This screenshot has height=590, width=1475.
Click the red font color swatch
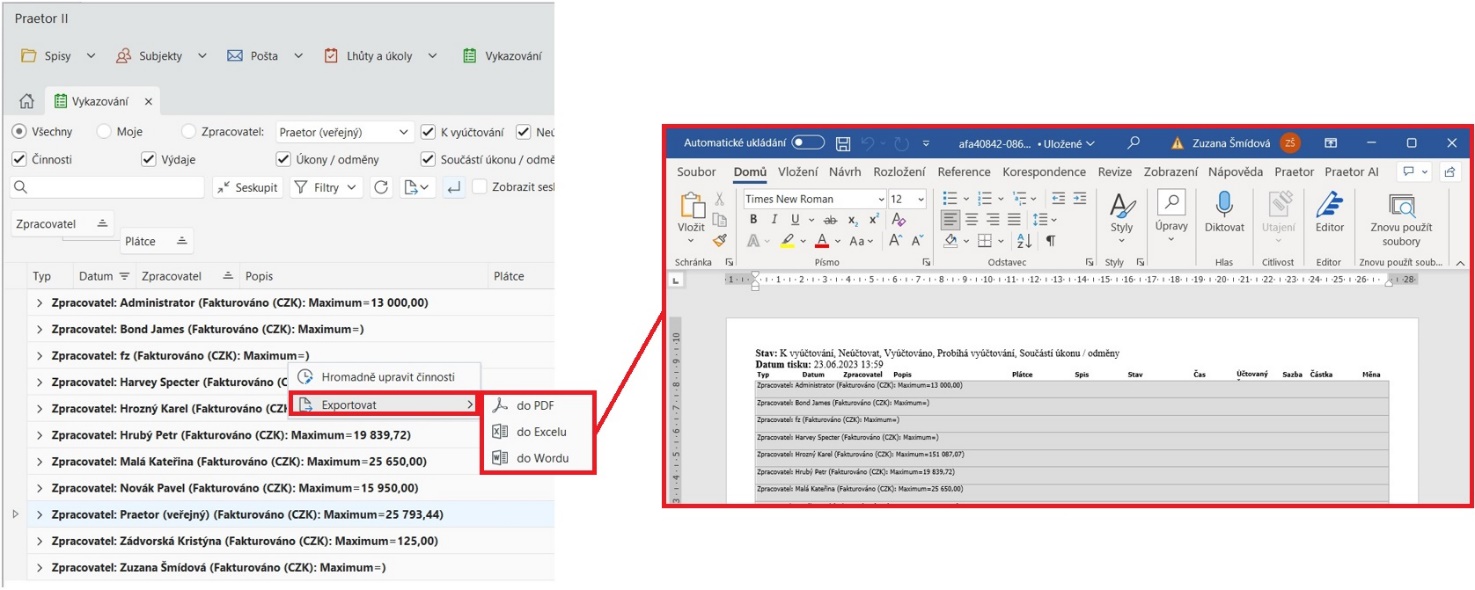pyautogui.click(x=821, y=241)
